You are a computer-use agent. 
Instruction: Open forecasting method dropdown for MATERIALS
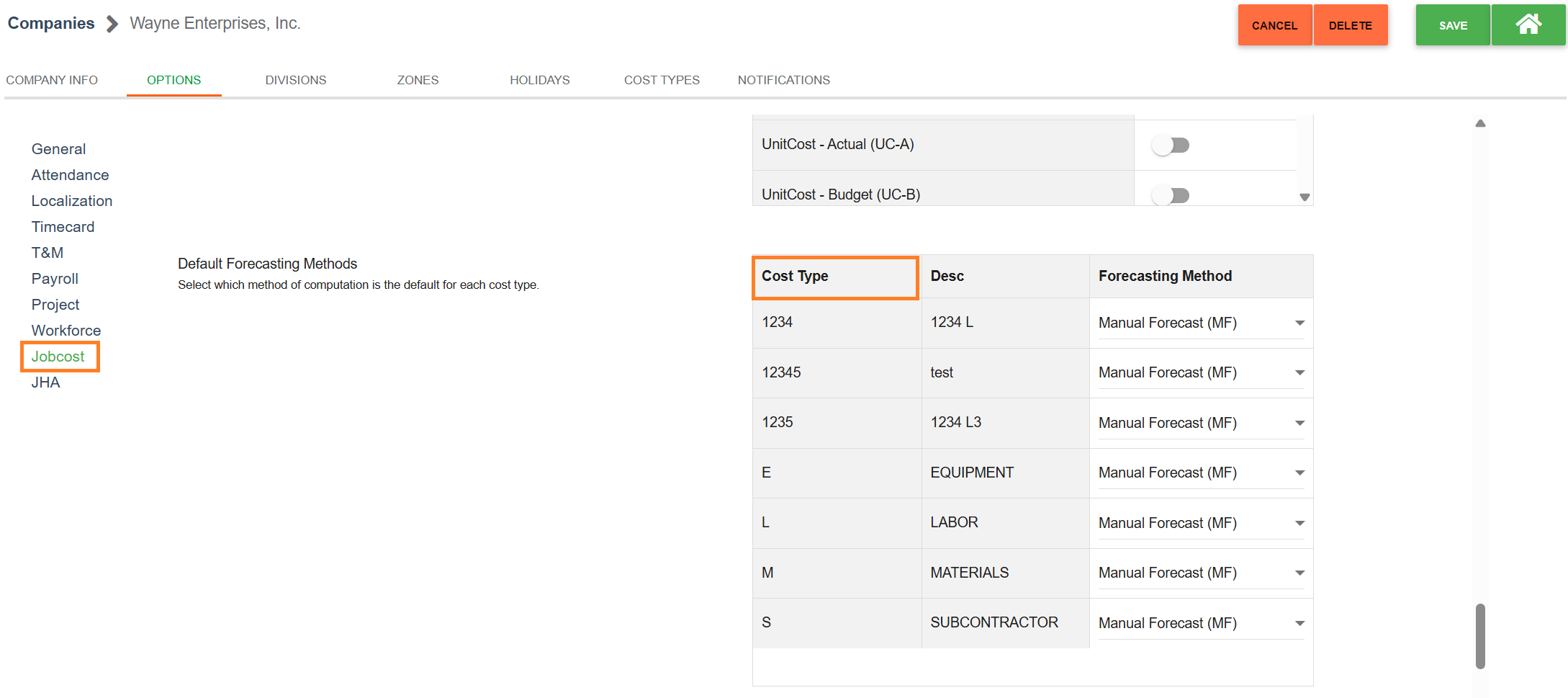click(x=1200, y=573)
